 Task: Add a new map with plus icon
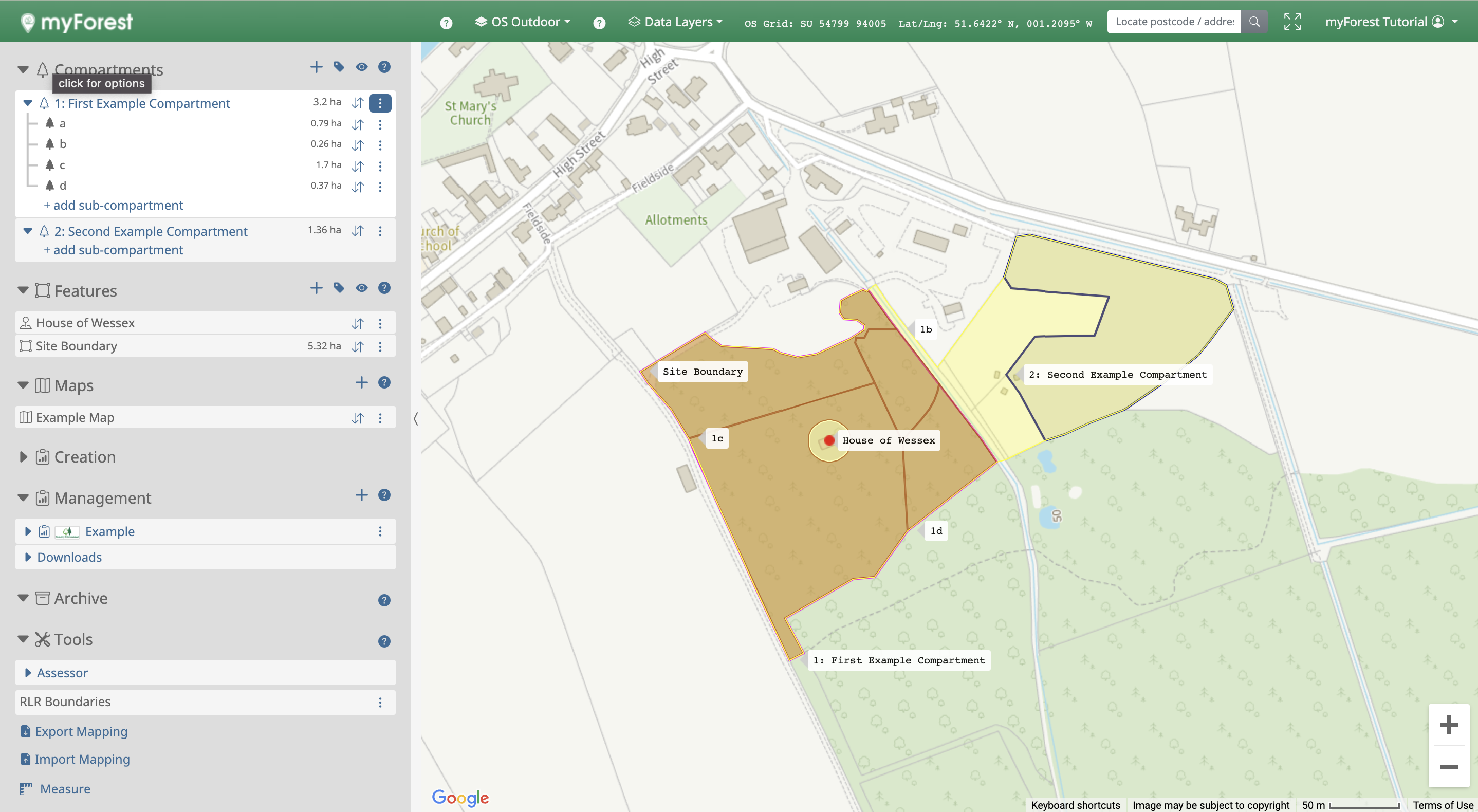(361, 383)
